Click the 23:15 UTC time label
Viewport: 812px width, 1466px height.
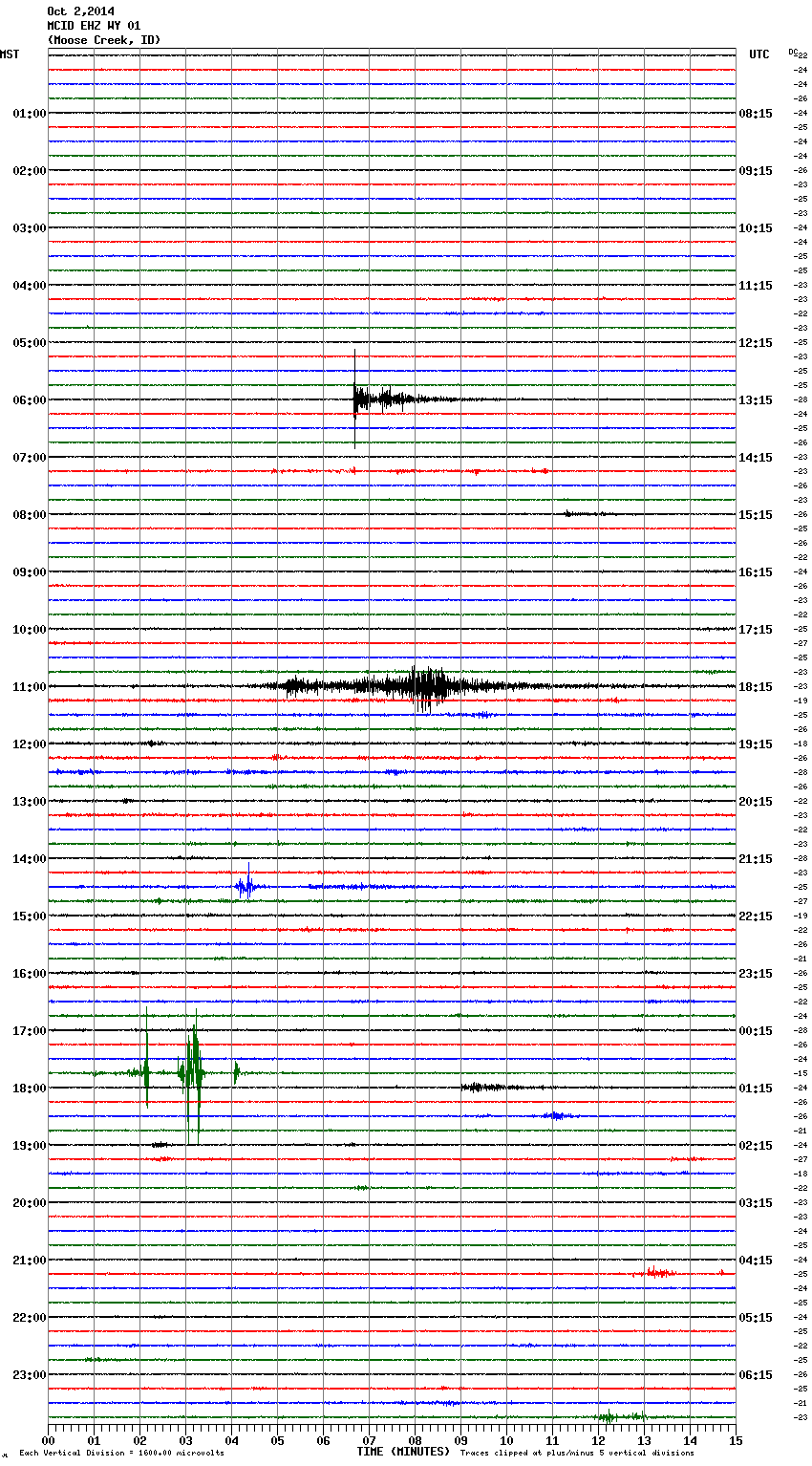tap(756, 974)
